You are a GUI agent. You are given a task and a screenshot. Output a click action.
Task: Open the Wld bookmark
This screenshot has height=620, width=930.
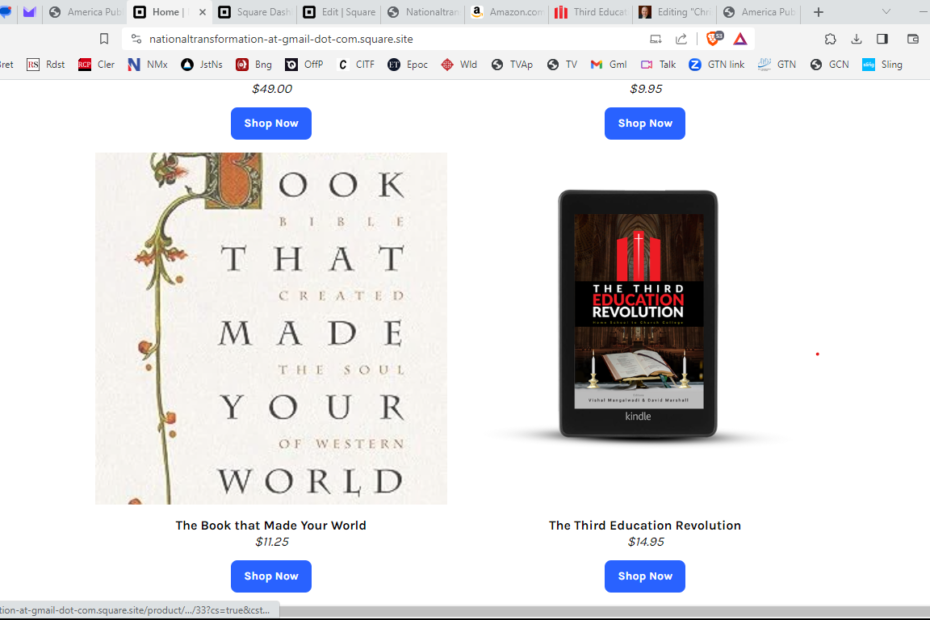459,65
